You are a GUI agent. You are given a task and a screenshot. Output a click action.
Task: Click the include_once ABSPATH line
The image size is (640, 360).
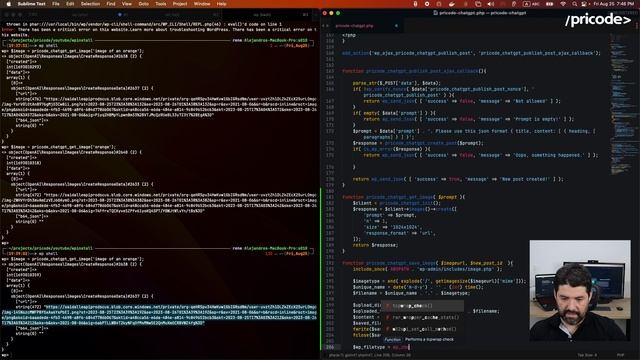(x=427, y=269)
